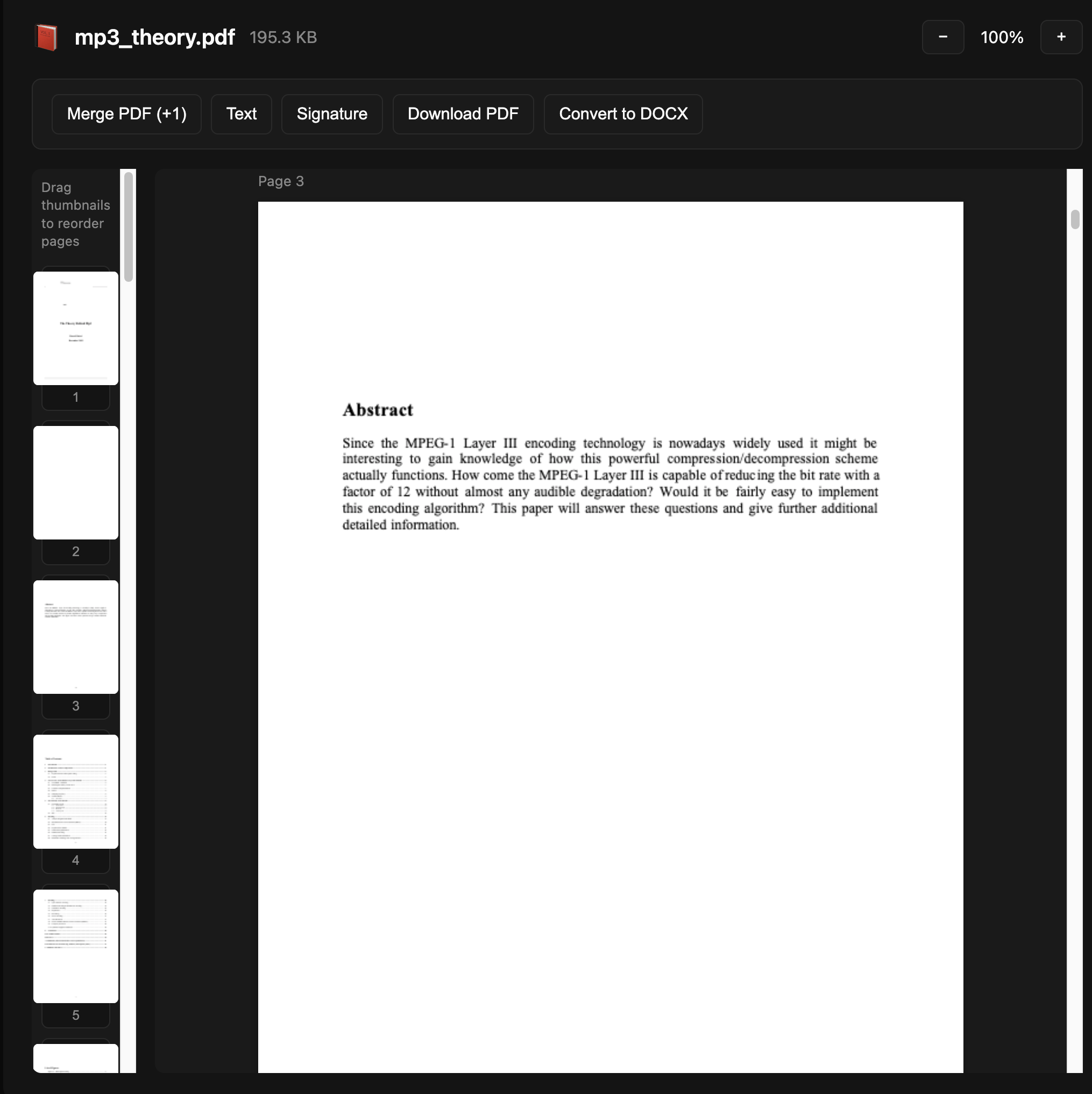Convert the document to DOCX format
The width and height of the screenshot is (1092, 1094).
pyautogui.click(x=623, y=114)
